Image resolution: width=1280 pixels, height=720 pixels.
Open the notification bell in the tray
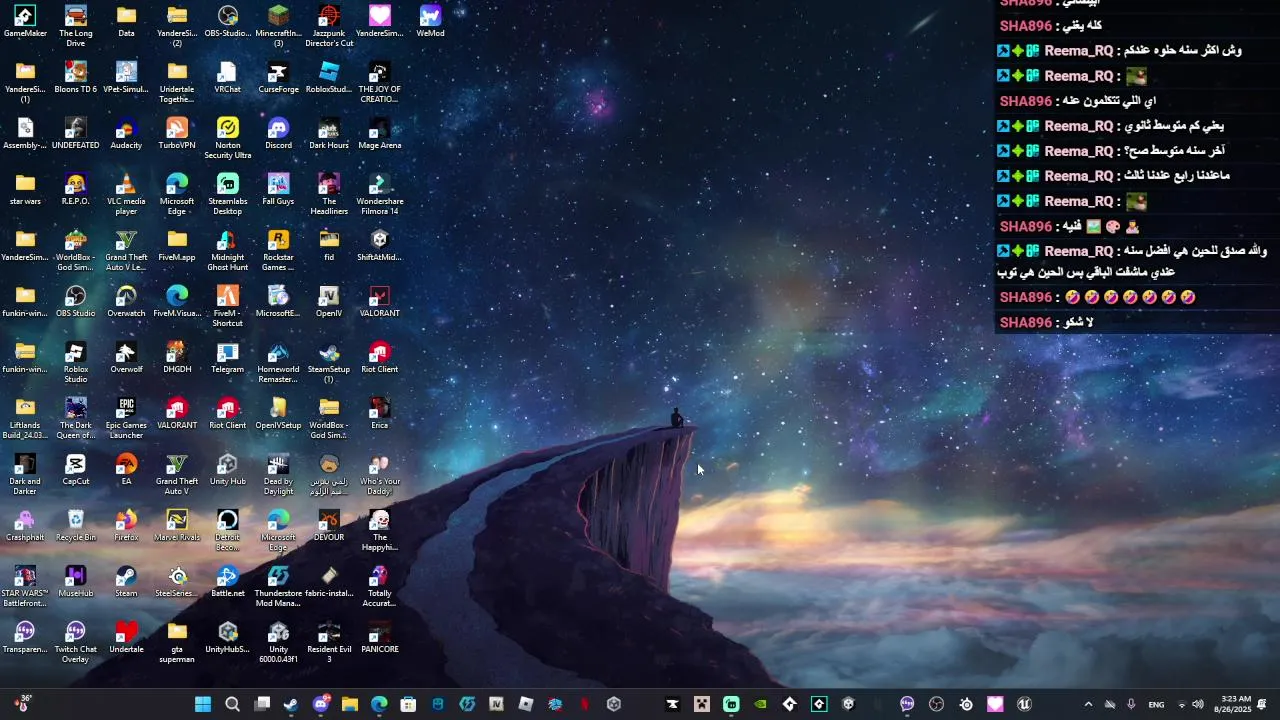coord(1262,704)
